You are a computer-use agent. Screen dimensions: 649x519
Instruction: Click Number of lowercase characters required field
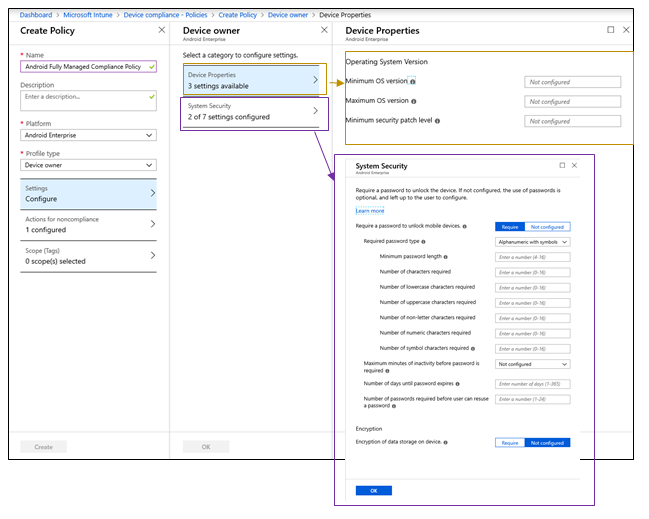533,288
